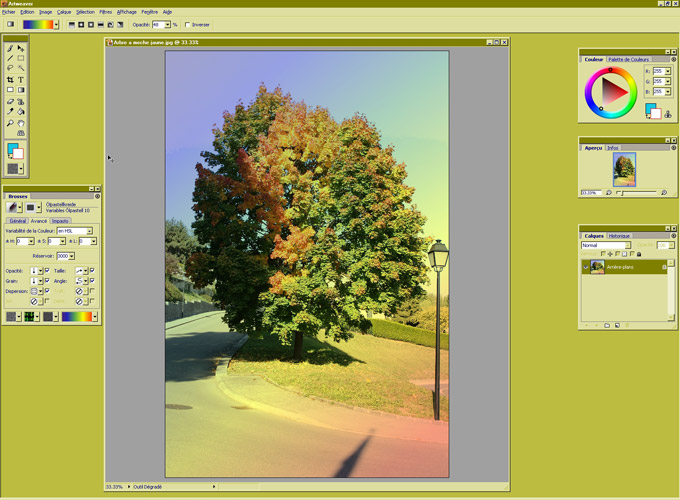Image resolution: width=680 pixels, height=500 pixels.
Task: Switch to the Historique tab
Action: pyautogui.click(x=619, y=236)
